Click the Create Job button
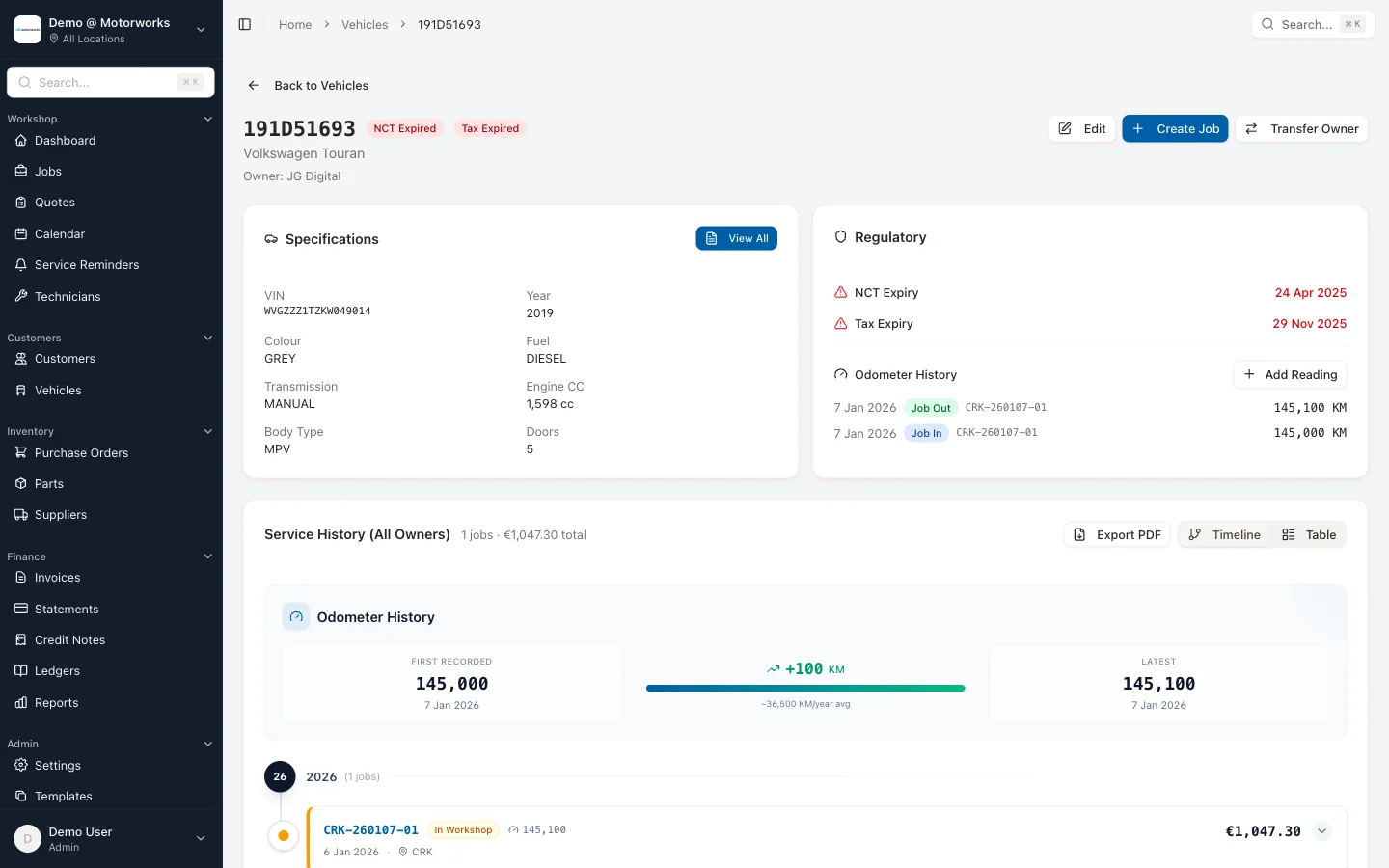The image size is (1389, 868). (1174, 129)
